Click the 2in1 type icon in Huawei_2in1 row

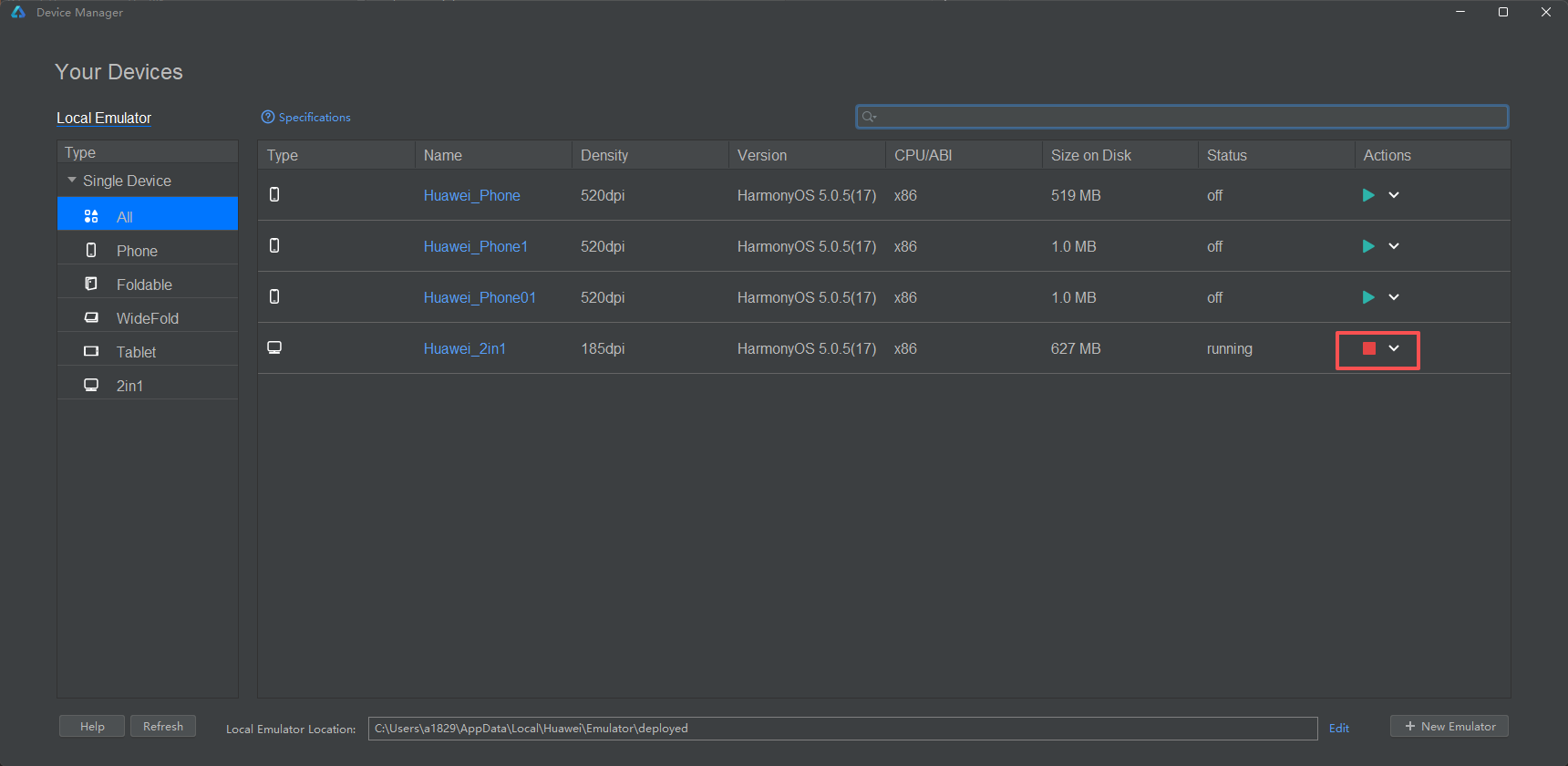pyautogui.click(x=274, y=347)
